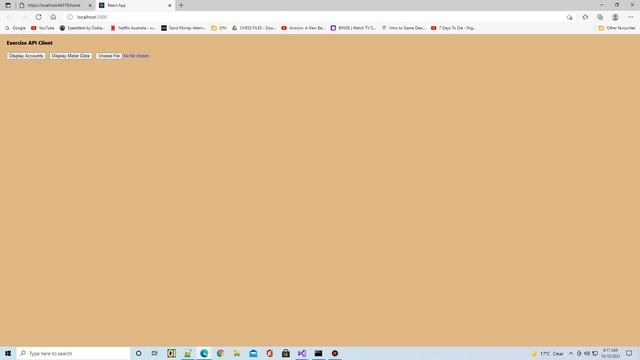The image size is (640, 360).
Task: Open Cortana from the taskbar
Action: (x=138, y=353)
